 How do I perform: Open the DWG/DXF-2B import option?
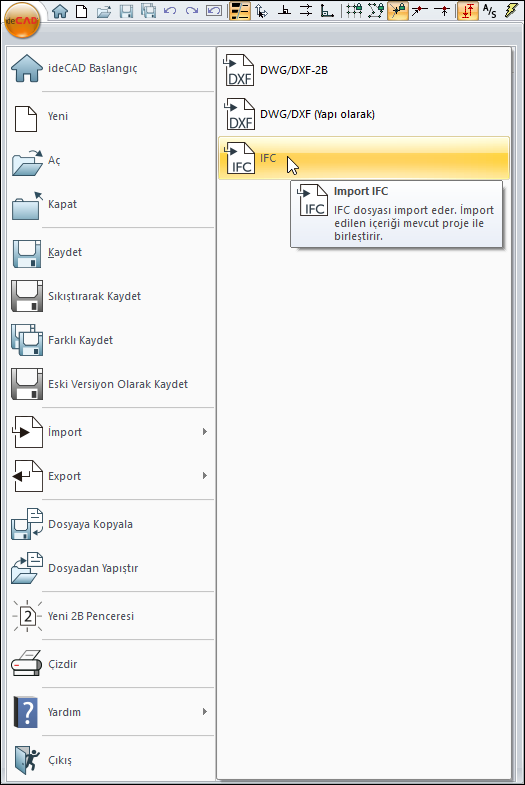click(364, 70)
